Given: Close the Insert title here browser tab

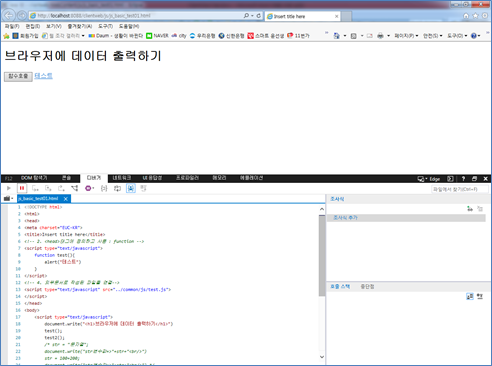Looking at the screenshot, I should [x=336, y=16].
